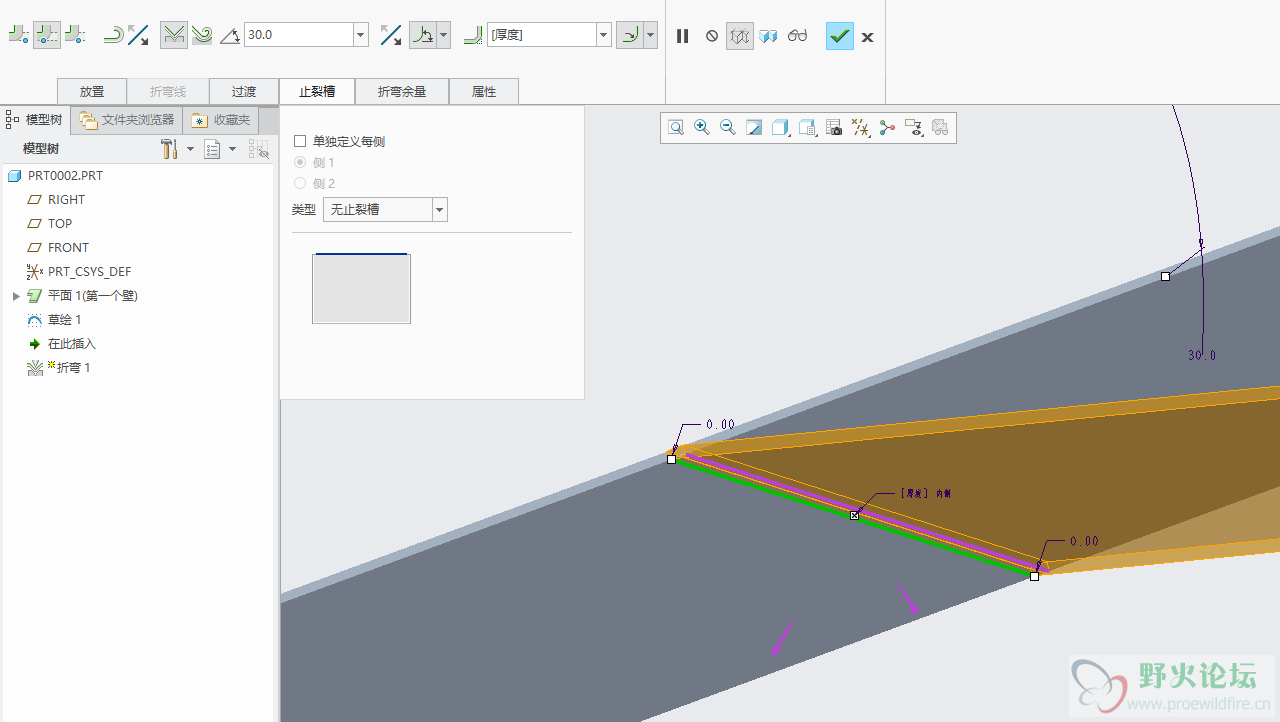Select the third bend line position icon
The width and height of the screenshot is (1280, 722).
pos(74,35)
